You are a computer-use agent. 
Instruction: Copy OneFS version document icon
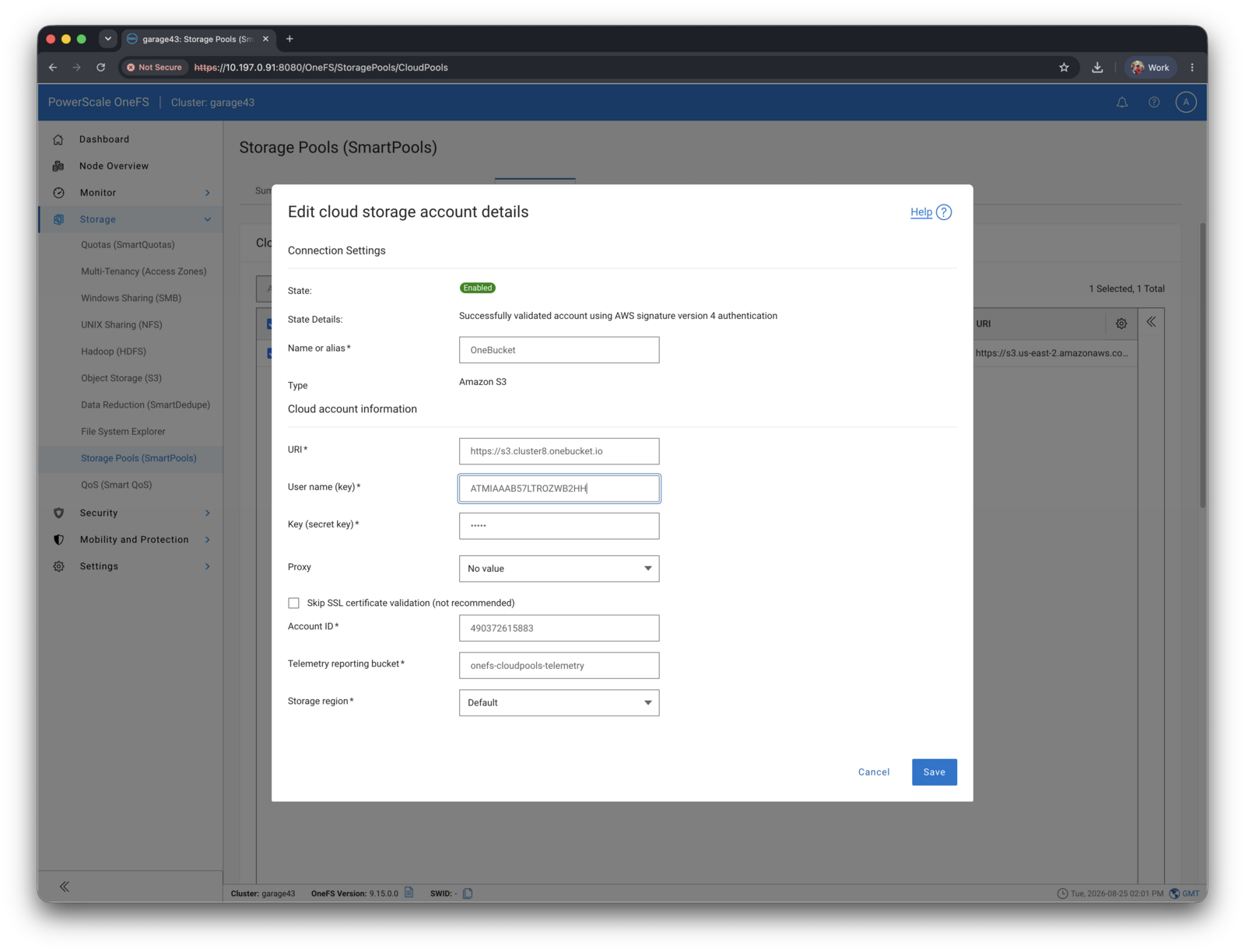[409, 893]
